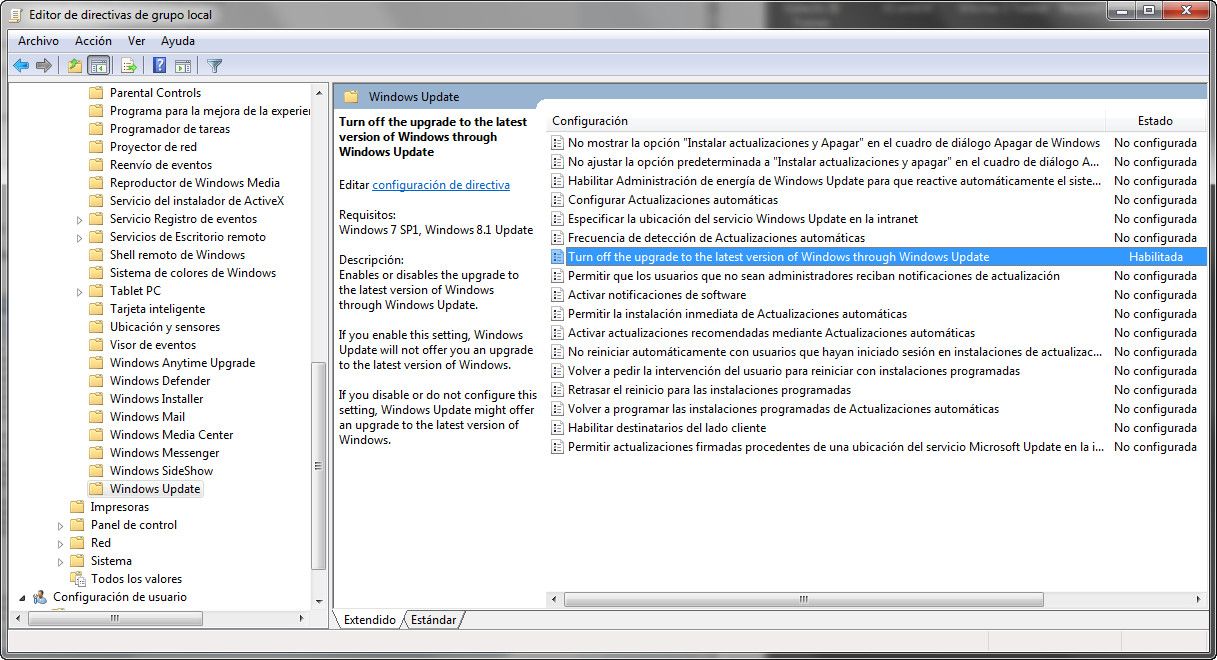1217x660 pixels.
Task: Select Ubicación y sensores folder
Action: coord(164,327)
